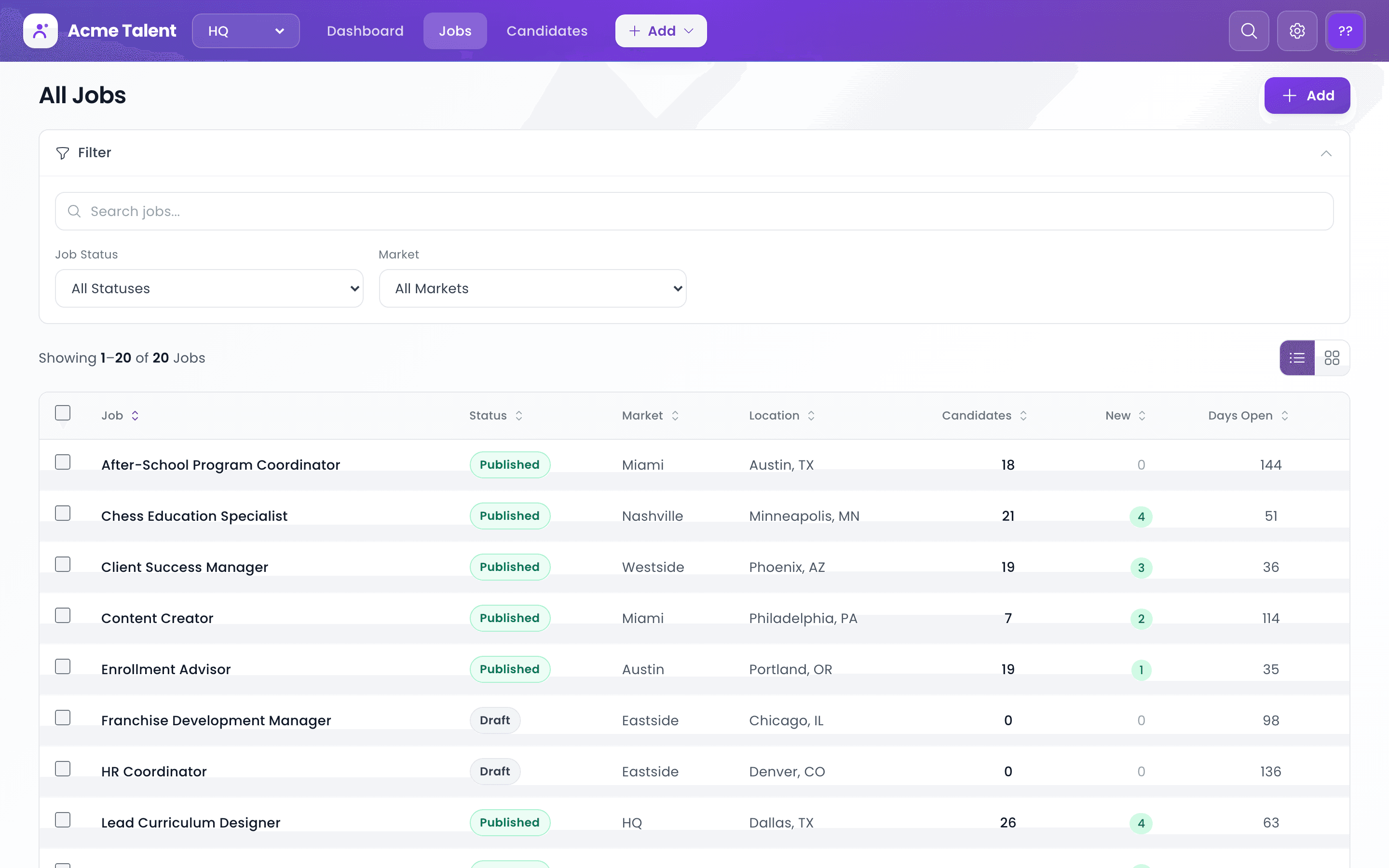Click the Acme Talent logo icon
The width and height of the screenshot is (1389, 868).
coord(40,31)
